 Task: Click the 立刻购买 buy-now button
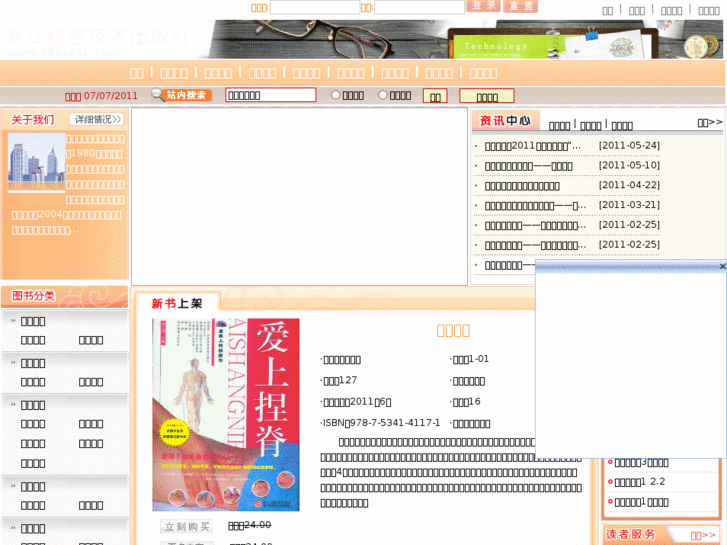click(x=187, y=526)
